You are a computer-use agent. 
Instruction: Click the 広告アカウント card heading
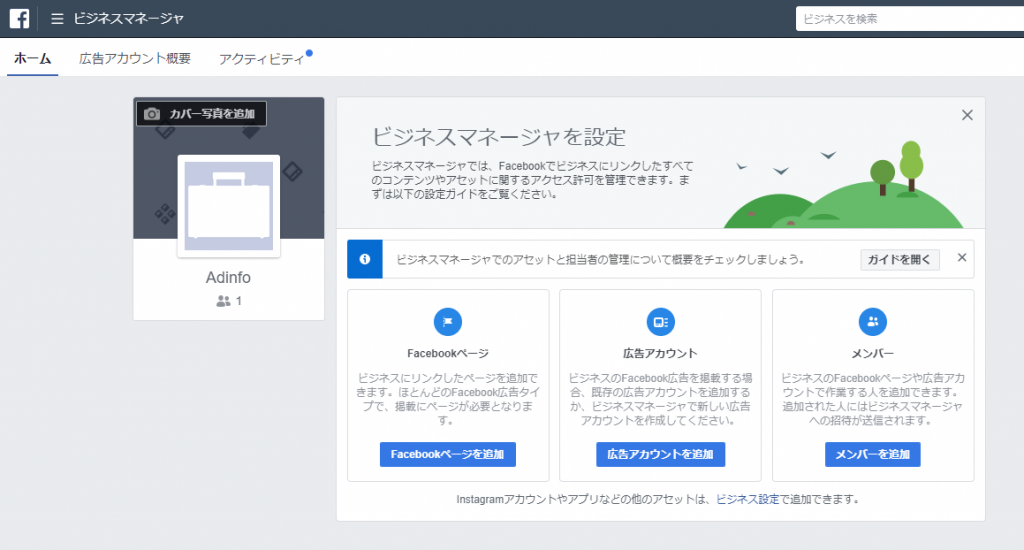pos(660,353)
